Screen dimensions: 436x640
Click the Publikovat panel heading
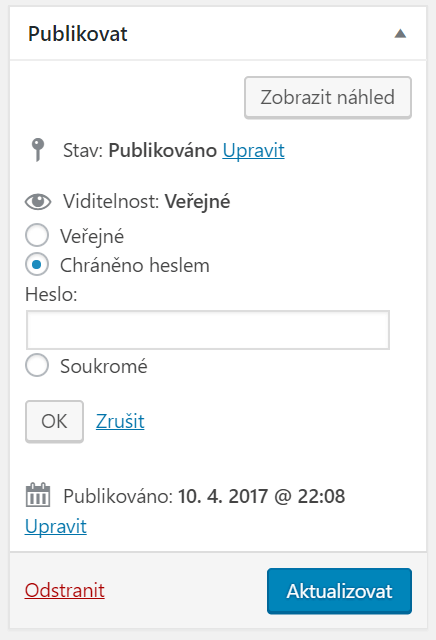pyautogui.click(x=78, y=34)
